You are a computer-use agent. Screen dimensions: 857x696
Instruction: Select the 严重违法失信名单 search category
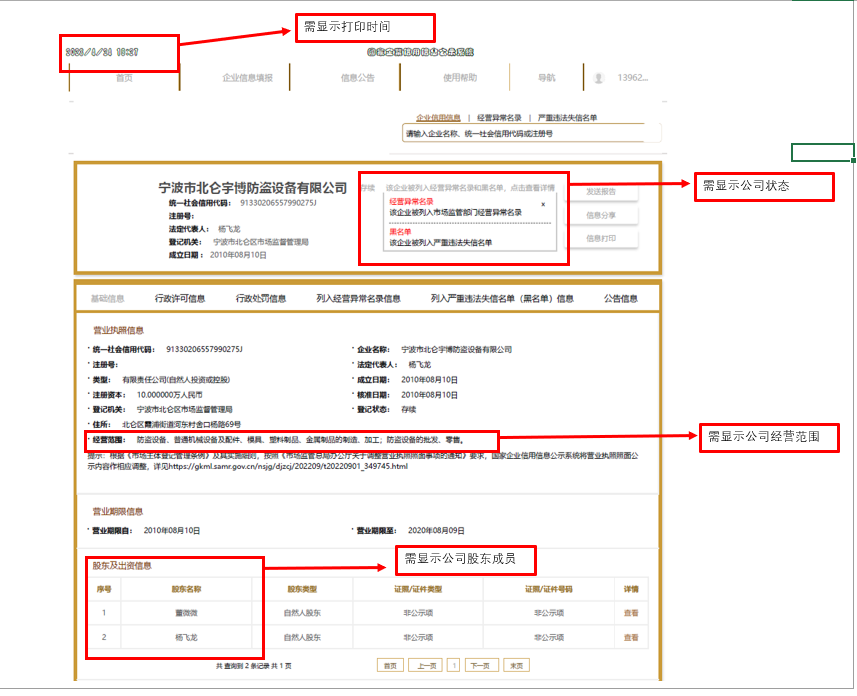(x=567, y=118)
